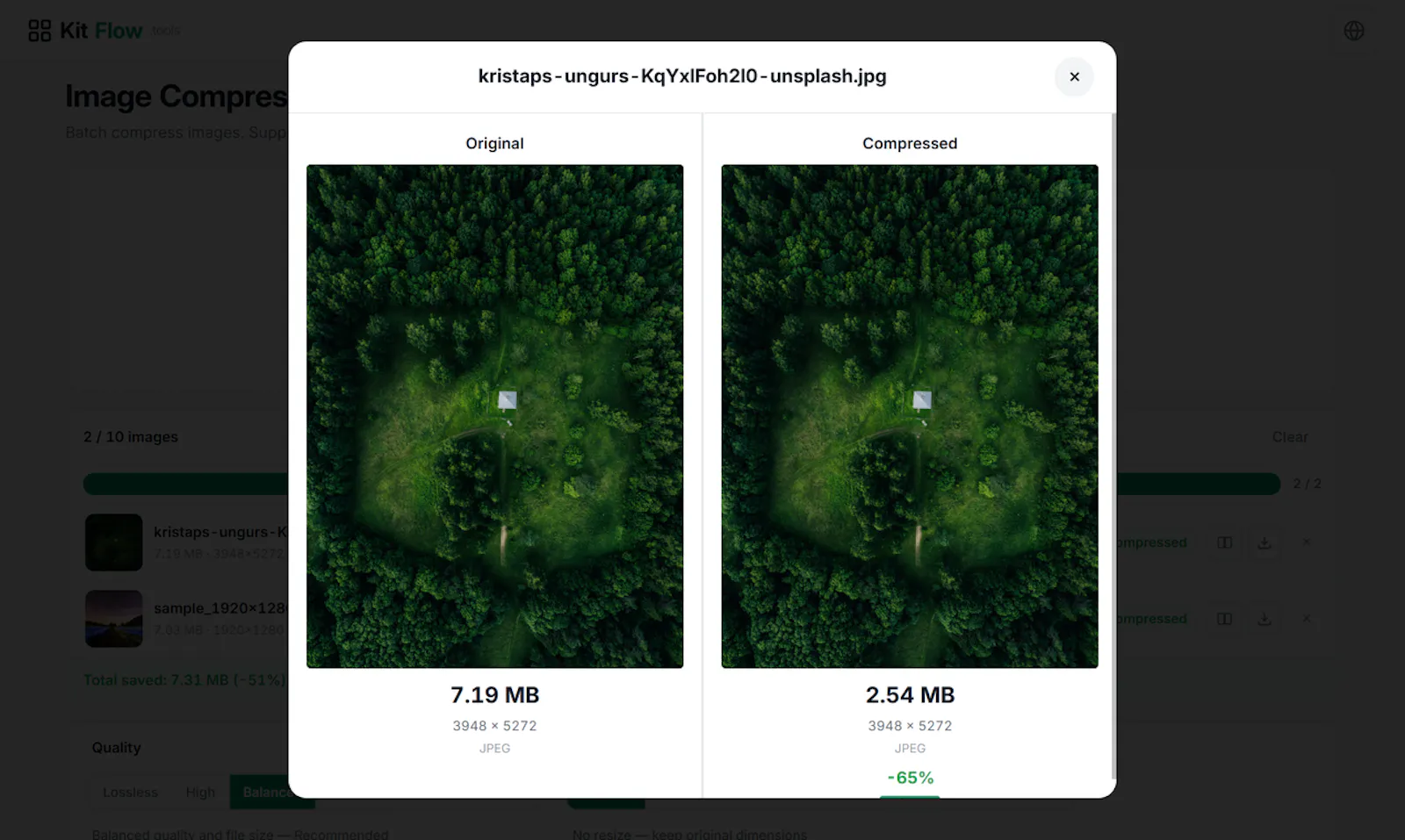Image resolution: width=1405 pixels, height=840 pixels.
Task: Click sample_1920×1280 file name in list
Action: 220,608
